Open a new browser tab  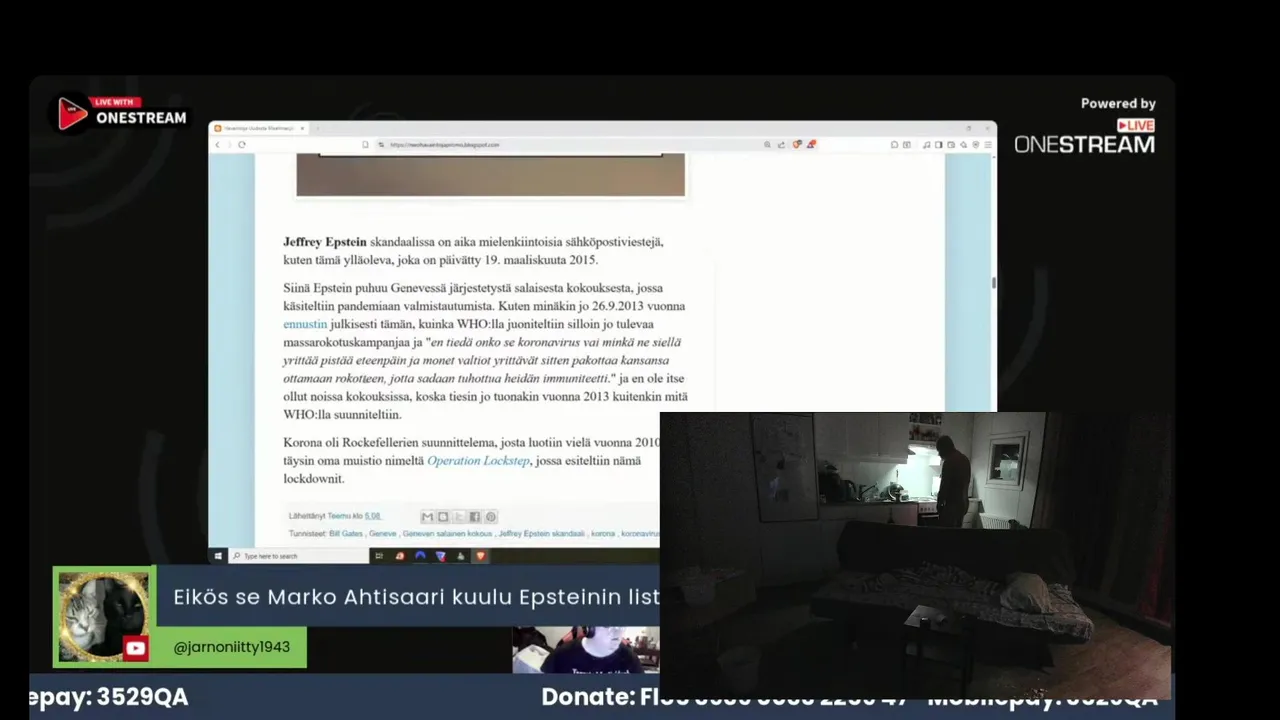coord(317,128)
